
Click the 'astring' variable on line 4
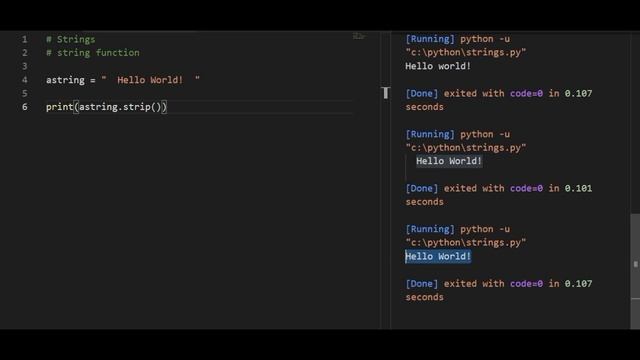(65, 80)
